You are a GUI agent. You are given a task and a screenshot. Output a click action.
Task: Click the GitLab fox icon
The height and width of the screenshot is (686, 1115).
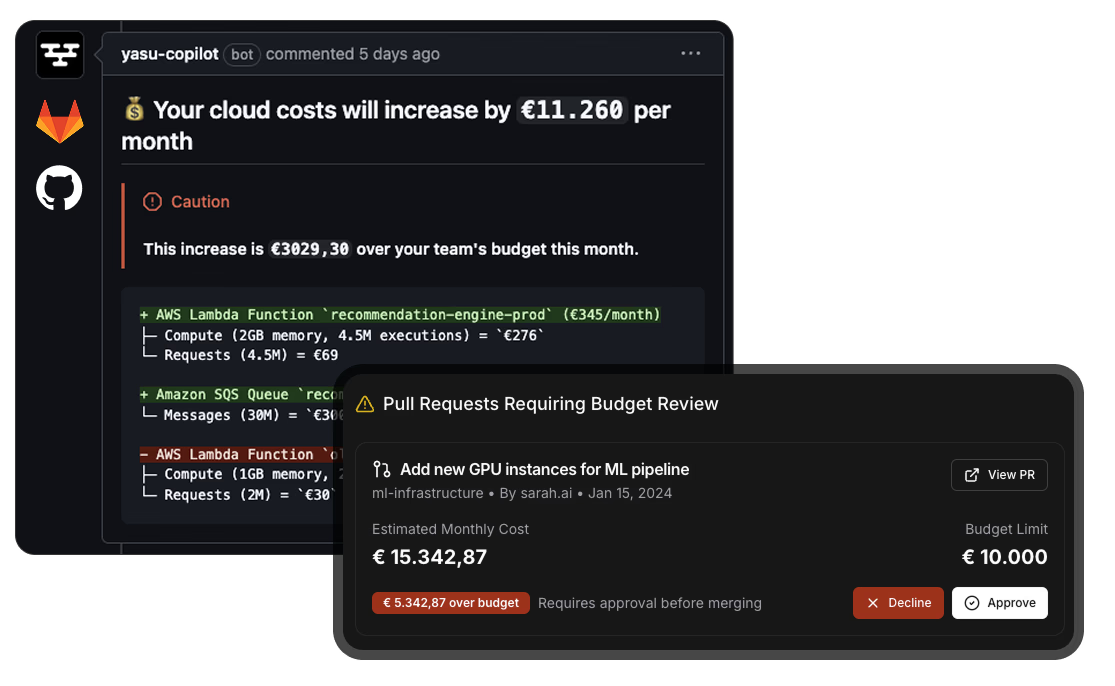(x=60, y=121)
